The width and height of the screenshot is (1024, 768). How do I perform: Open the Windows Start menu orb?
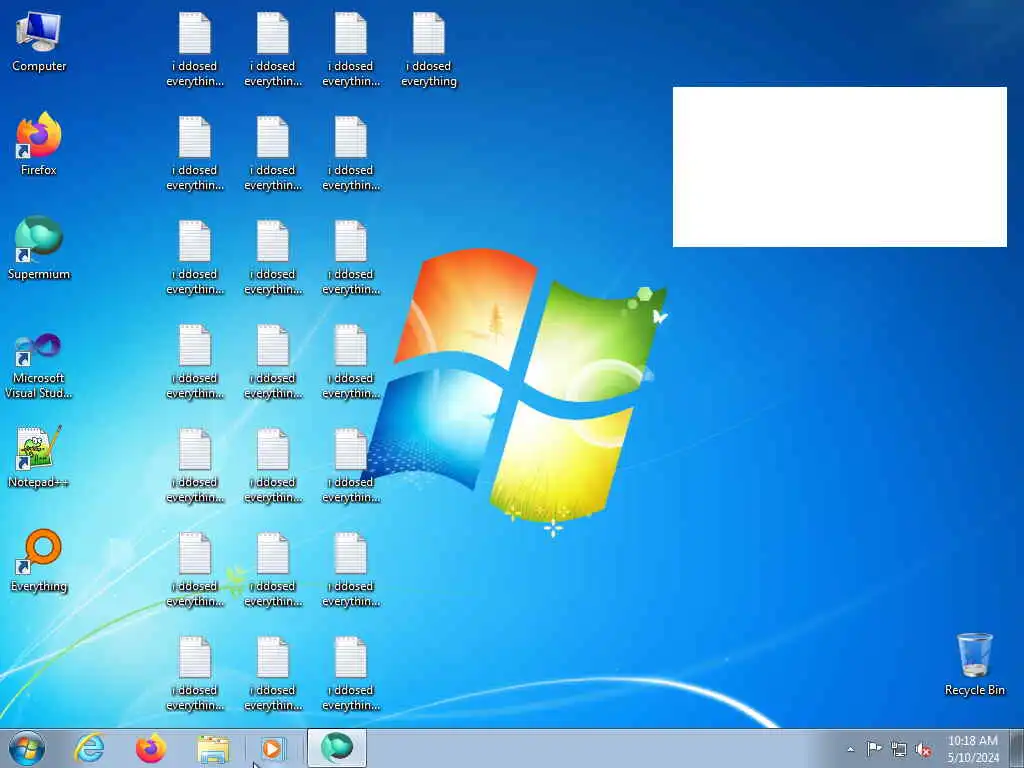(x=27, y=748)
